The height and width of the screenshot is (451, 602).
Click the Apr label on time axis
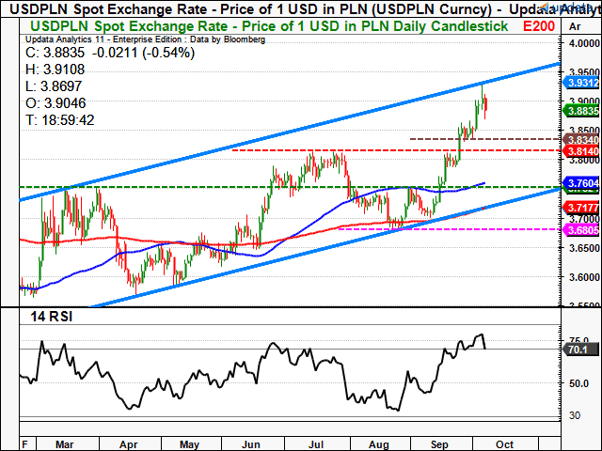128,444
